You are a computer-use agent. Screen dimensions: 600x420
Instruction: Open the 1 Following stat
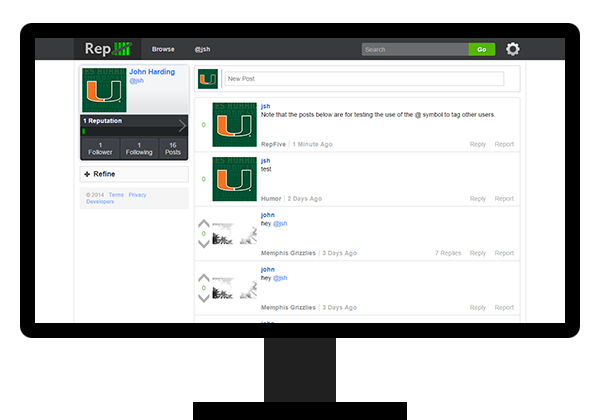139,148
